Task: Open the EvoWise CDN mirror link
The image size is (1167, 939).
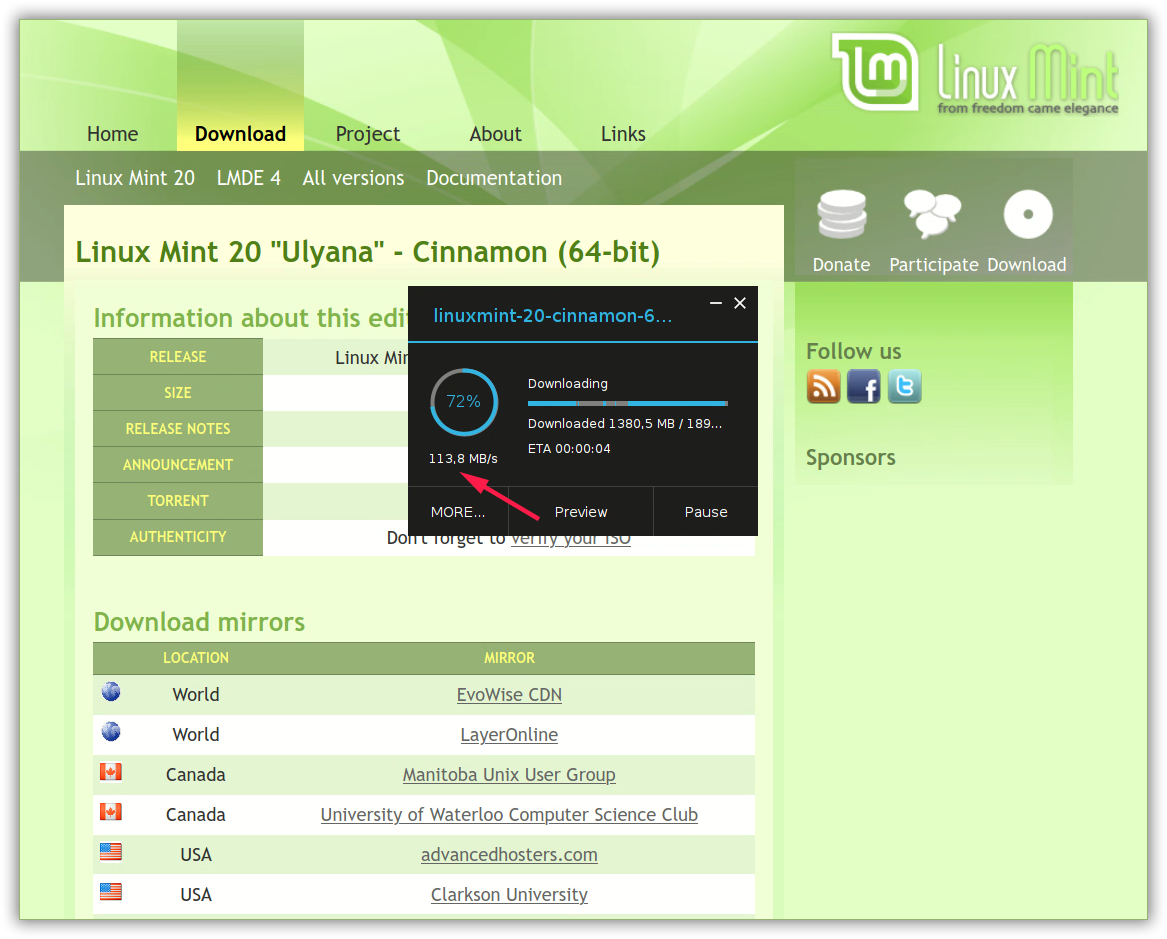Action: pos(509,695)
